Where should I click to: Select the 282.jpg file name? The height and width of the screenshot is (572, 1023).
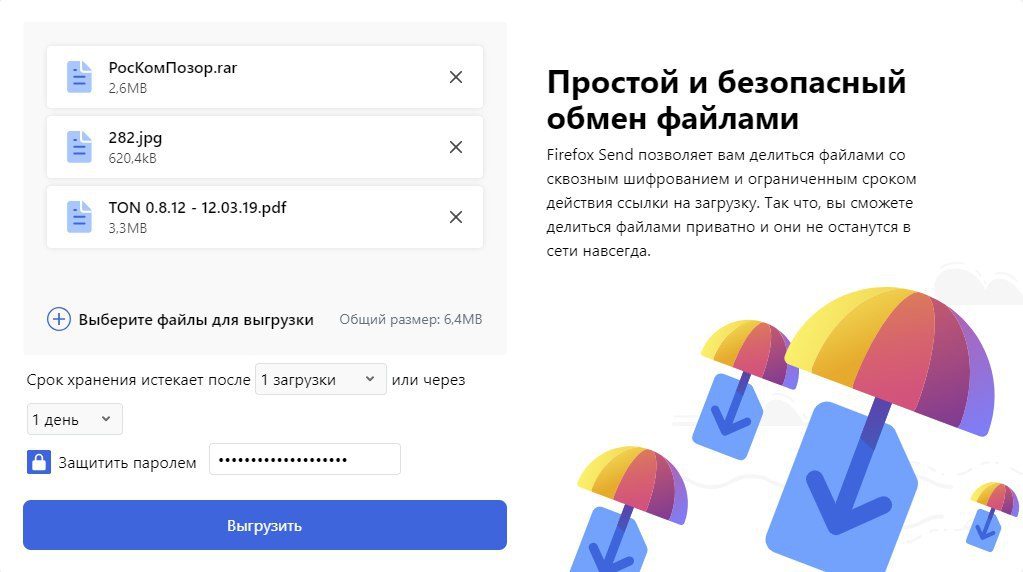pyautogui.click(x=135, y=139)
